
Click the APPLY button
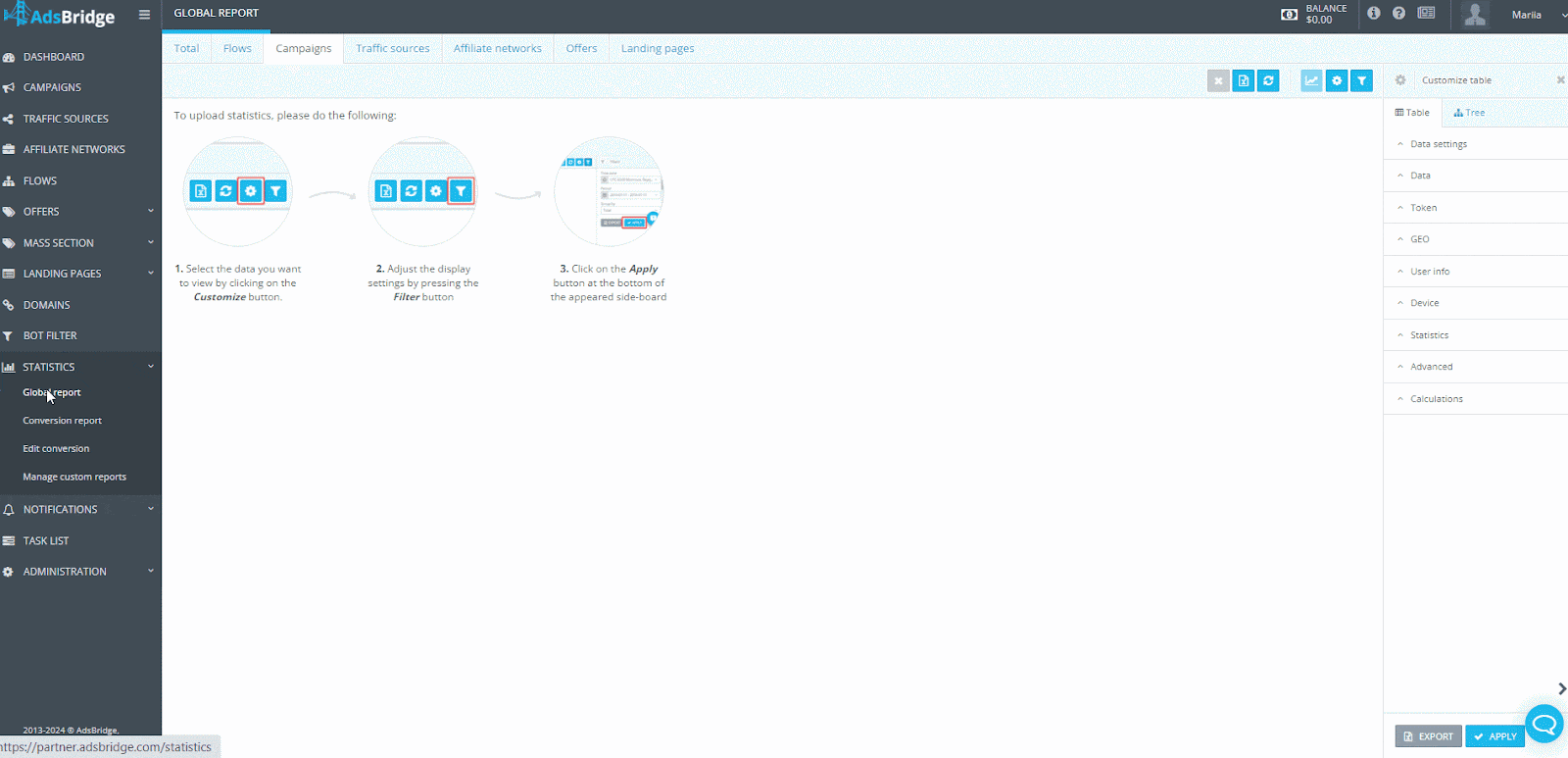1495,736
